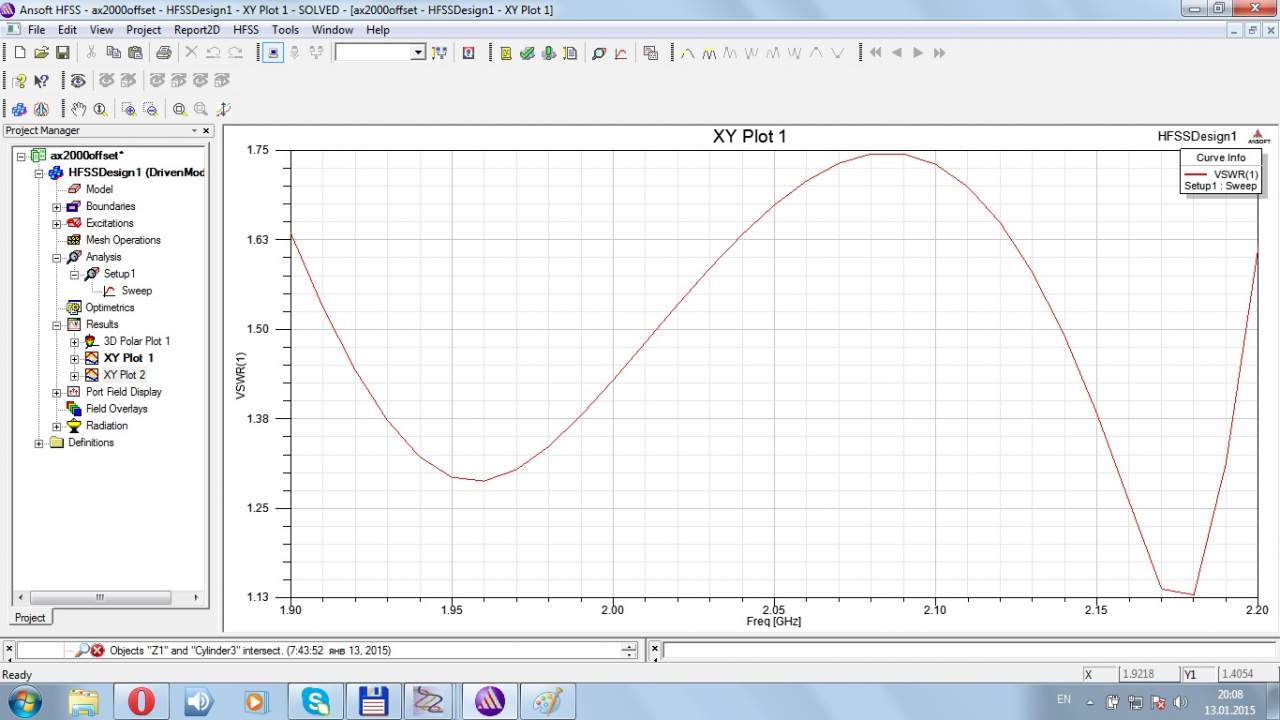Click the Paste clipboard icon

point(134,53)
